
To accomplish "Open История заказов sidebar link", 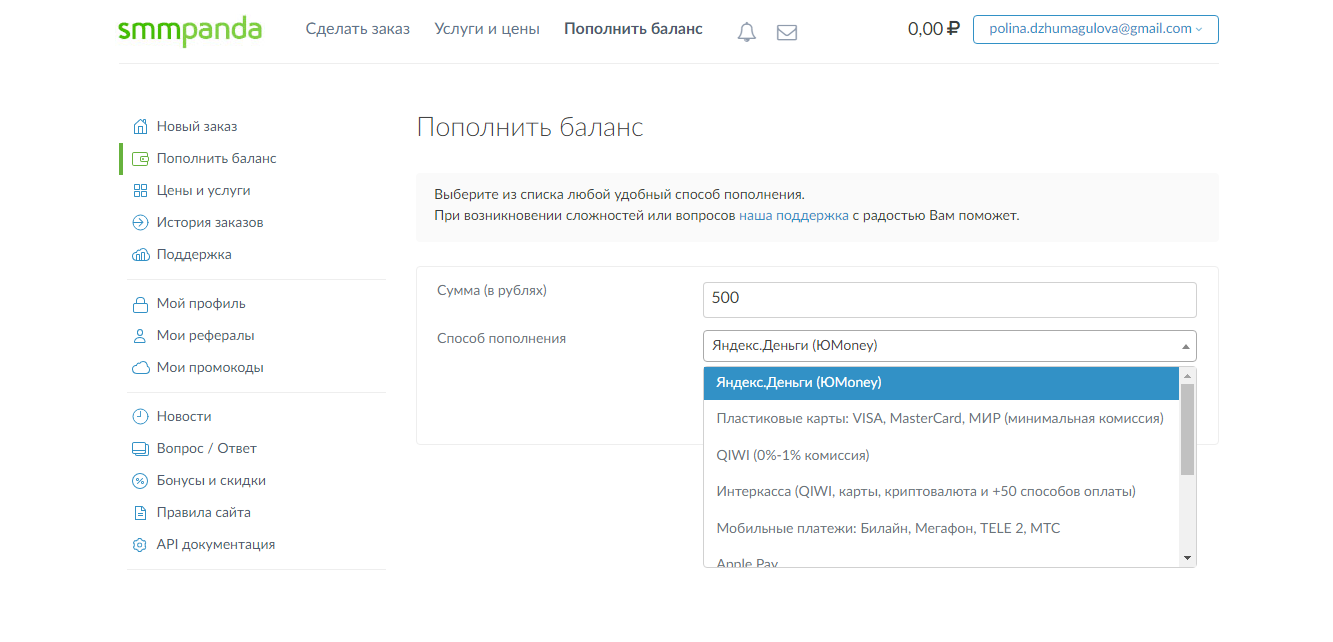I will click(210, 223).
